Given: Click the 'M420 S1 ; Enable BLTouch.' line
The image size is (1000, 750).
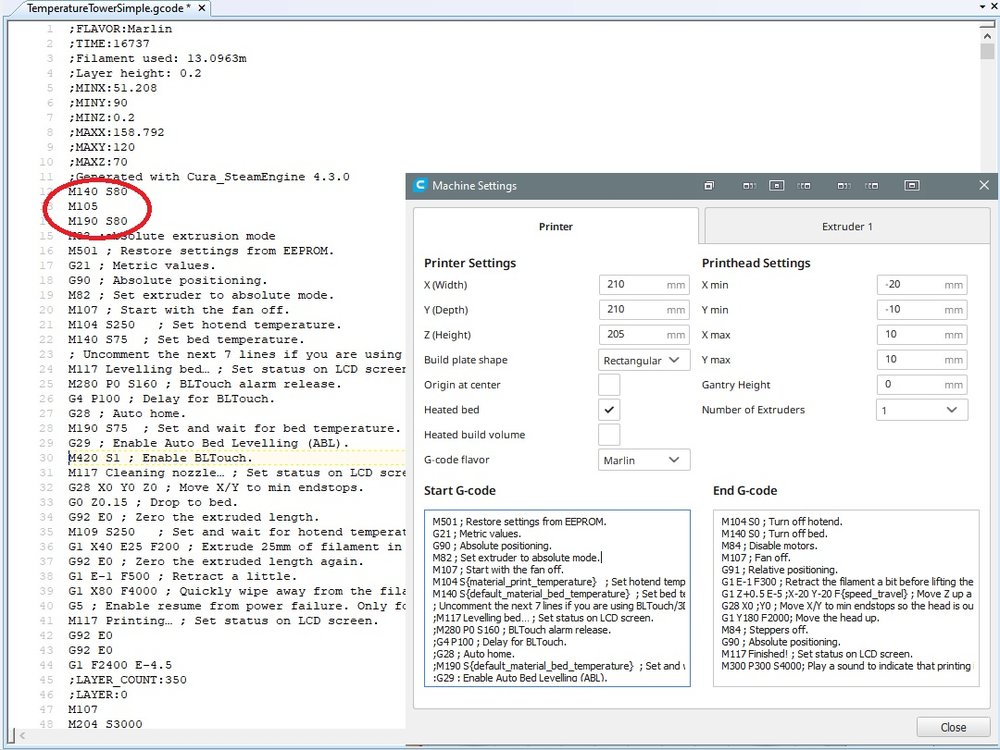Looking at the screenshot, I should pos(160,458).
